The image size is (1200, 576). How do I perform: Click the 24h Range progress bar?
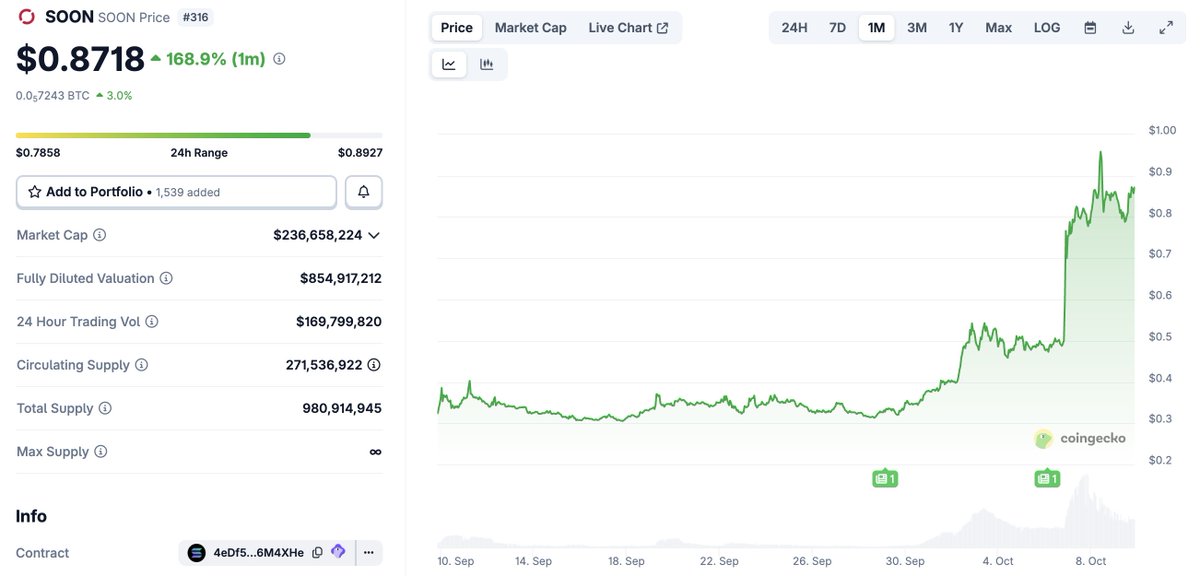[x=199, y=135]
